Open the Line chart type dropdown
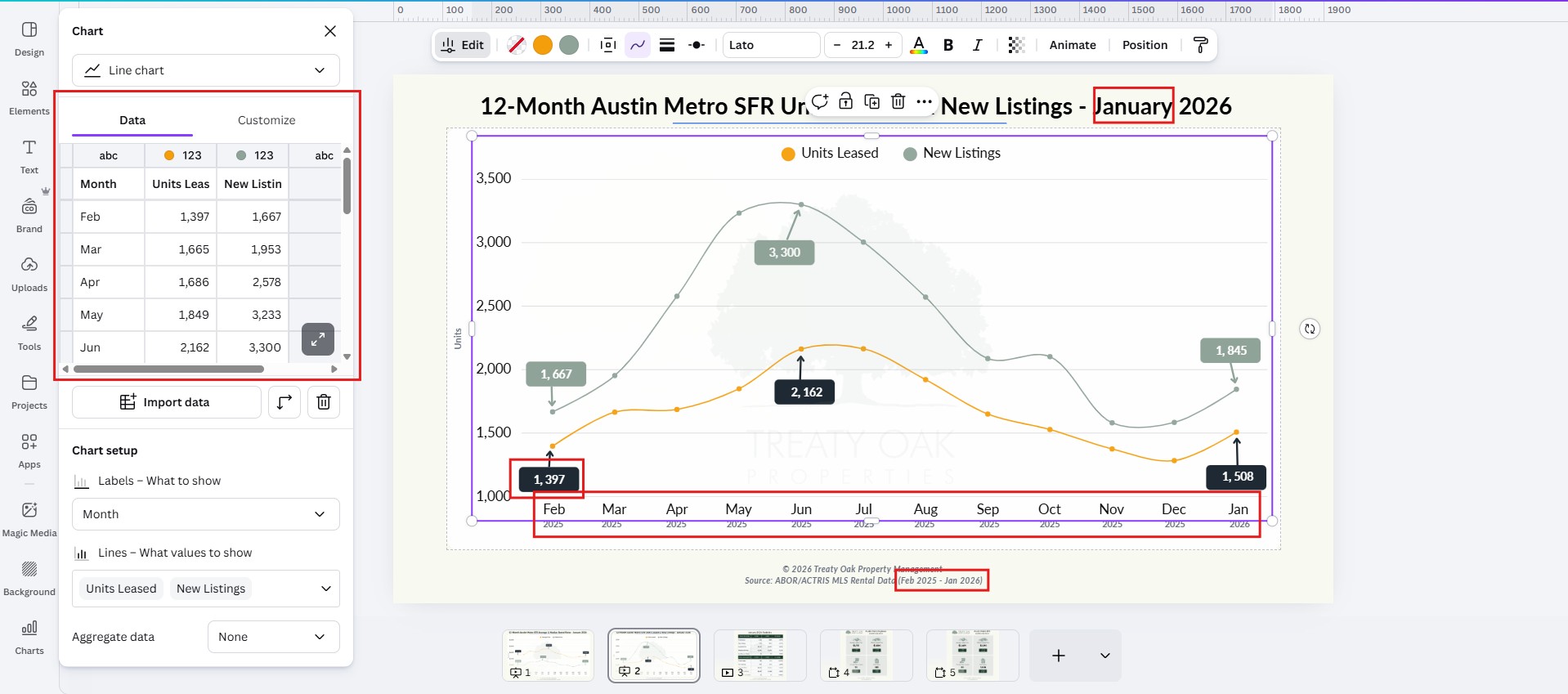Image resolution: width=1568 pixels, height=694 pixels. 206,70
